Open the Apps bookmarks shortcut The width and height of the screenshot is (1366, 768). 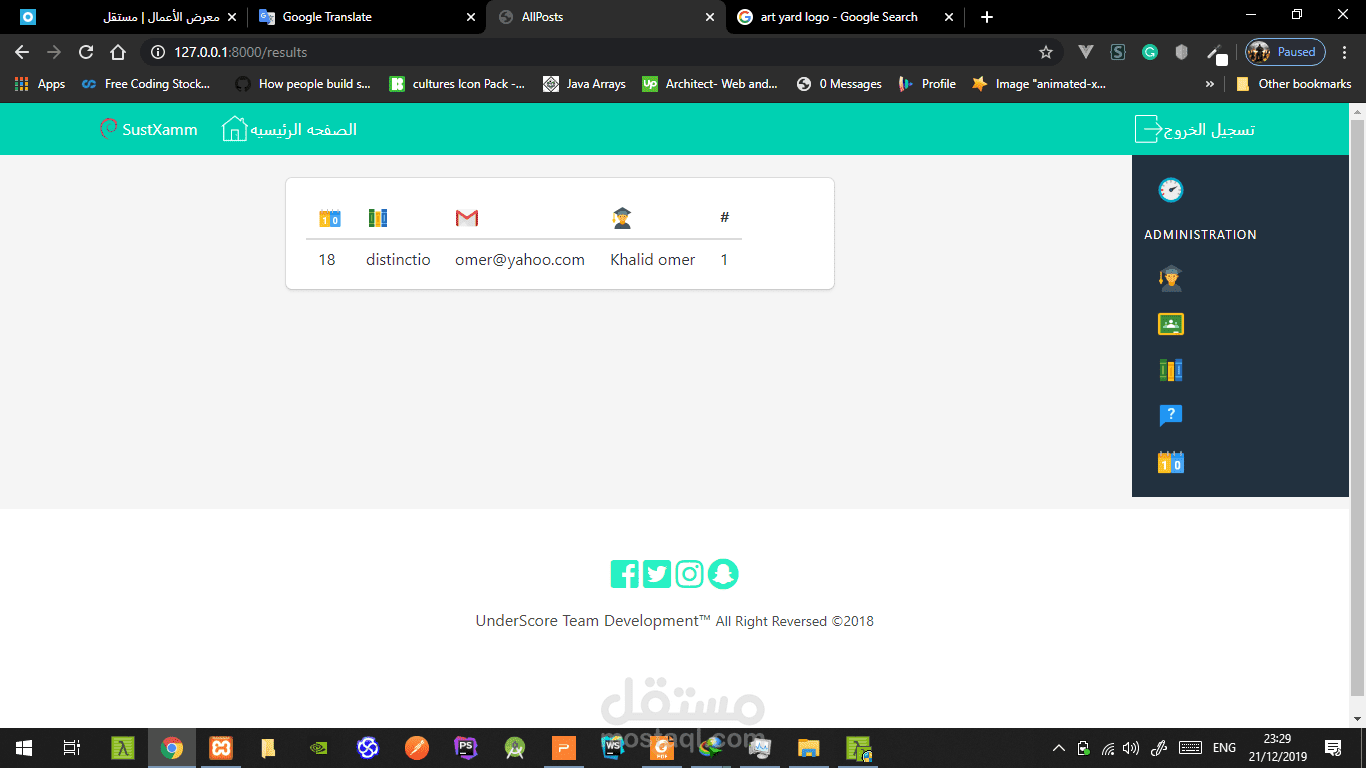[x=40, y=84]
